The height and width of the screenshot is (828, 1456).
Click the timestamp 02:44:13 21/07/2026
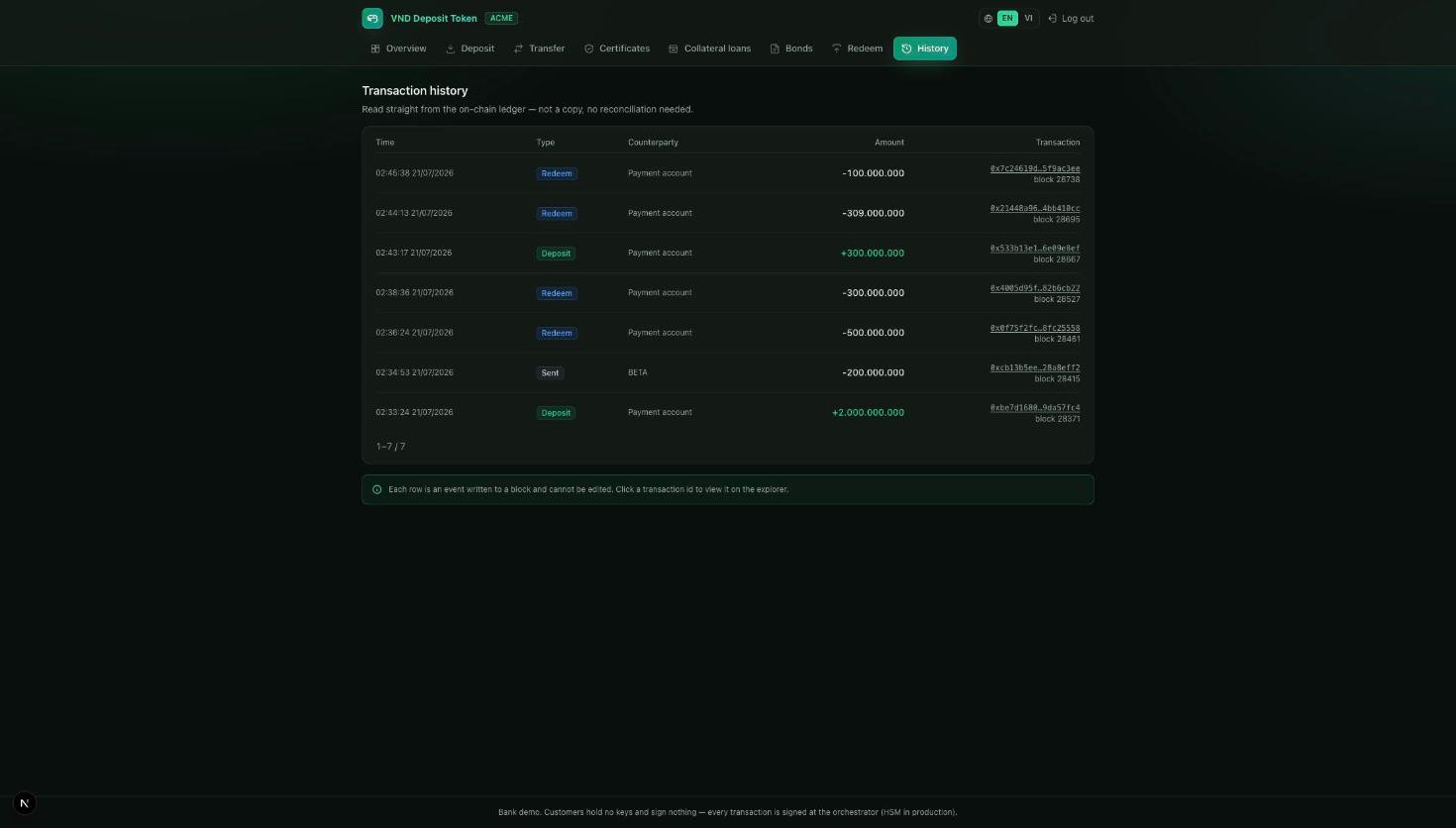pos(414,213)
